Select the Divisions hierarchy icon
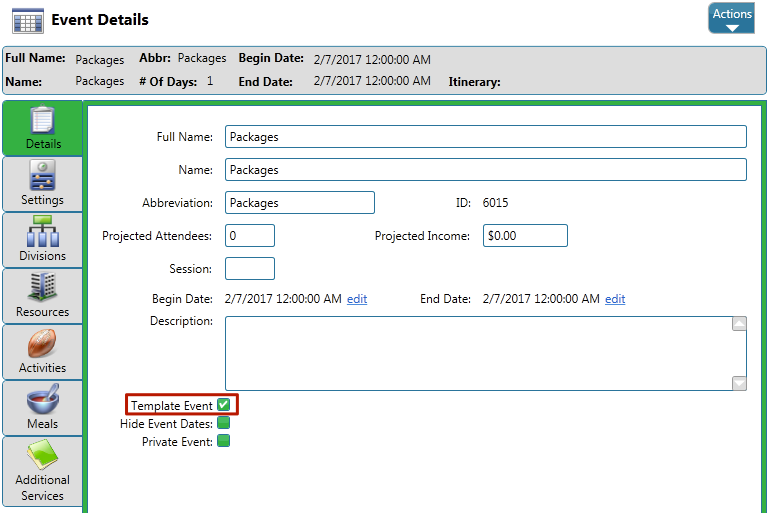 click(x=43, y=232)
